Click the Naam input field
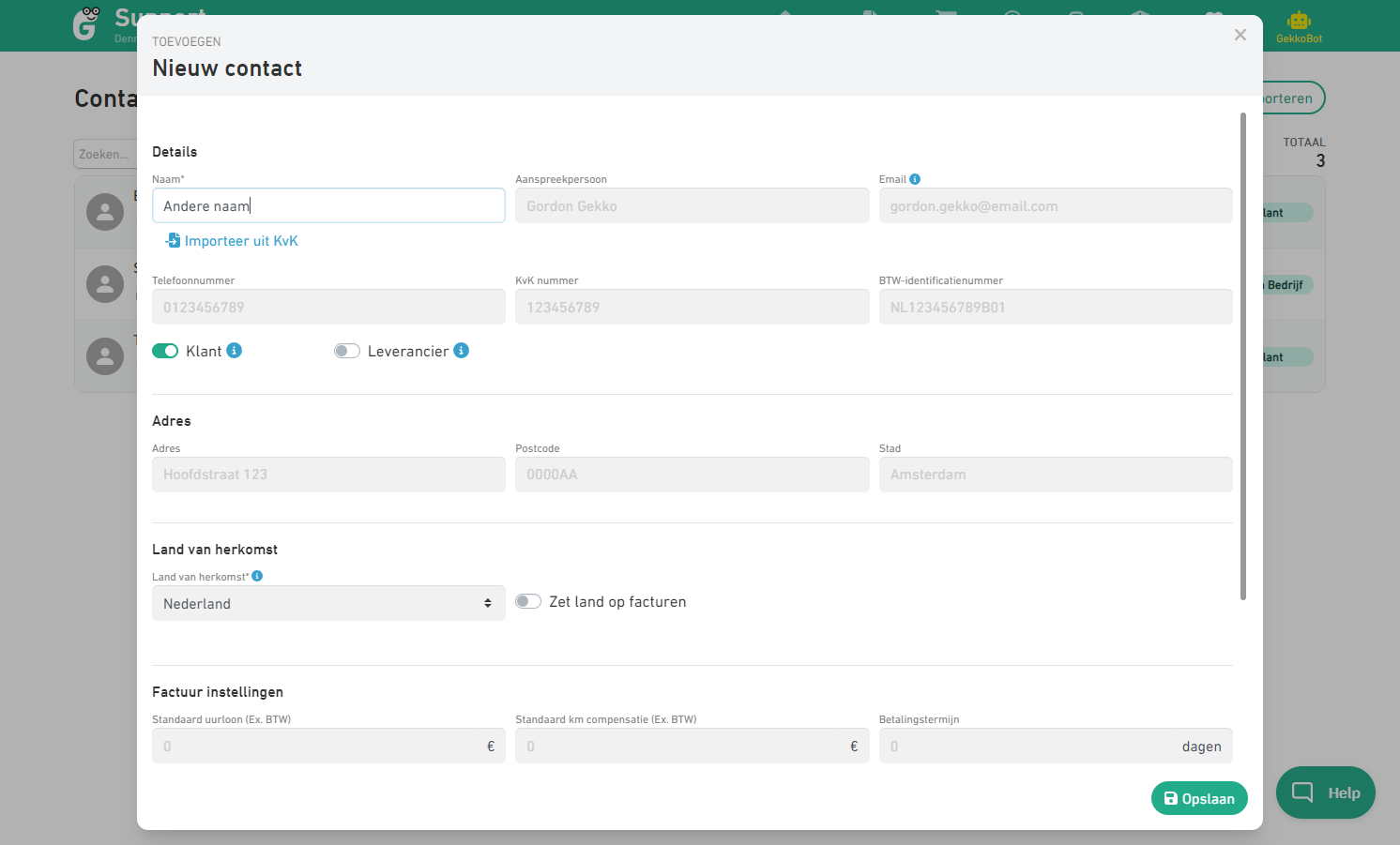The width and height of the screenshot is (1400, 845). pyautogui.click(x=328, y=205)
